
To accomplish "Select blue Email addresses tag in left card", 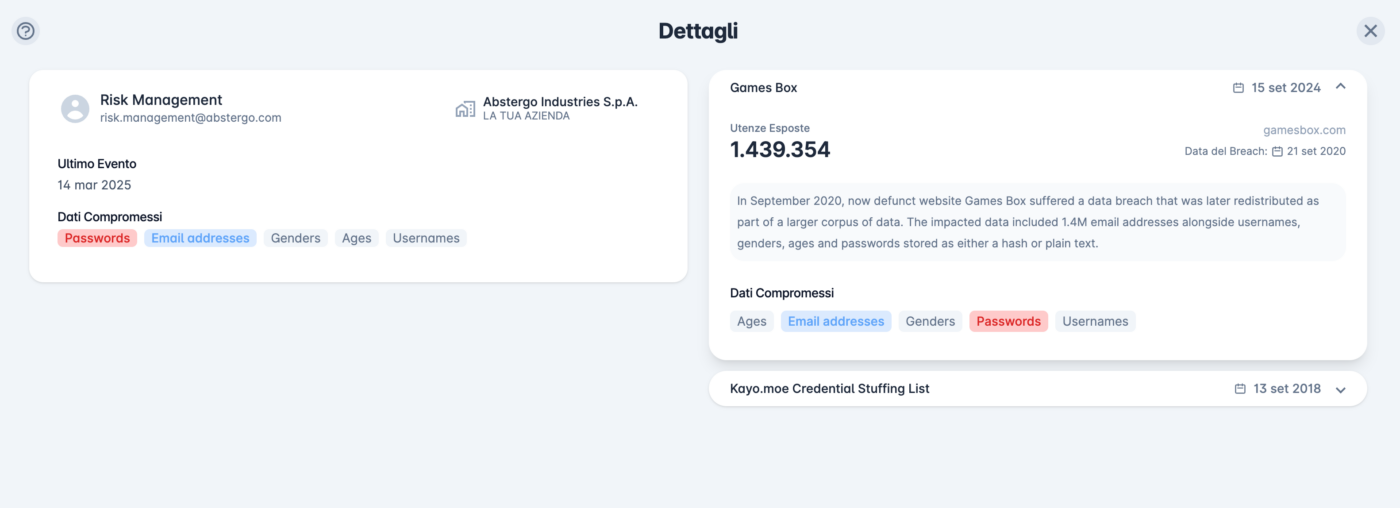I will point(200,238).
